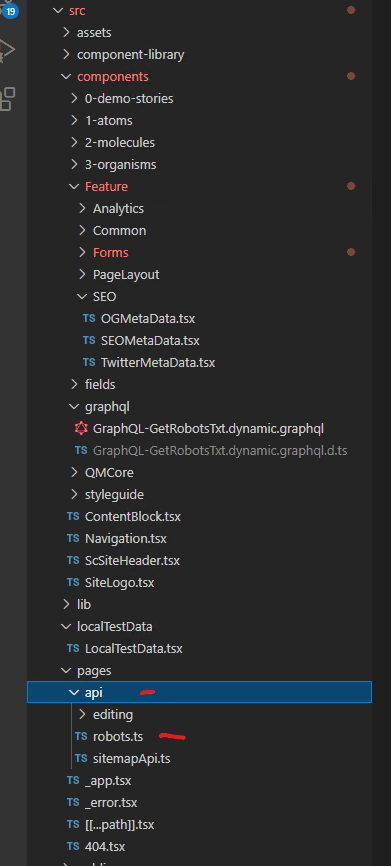
Task: Click TS icon of LocalTestData.tsx
Action: [x=73, y=648]
